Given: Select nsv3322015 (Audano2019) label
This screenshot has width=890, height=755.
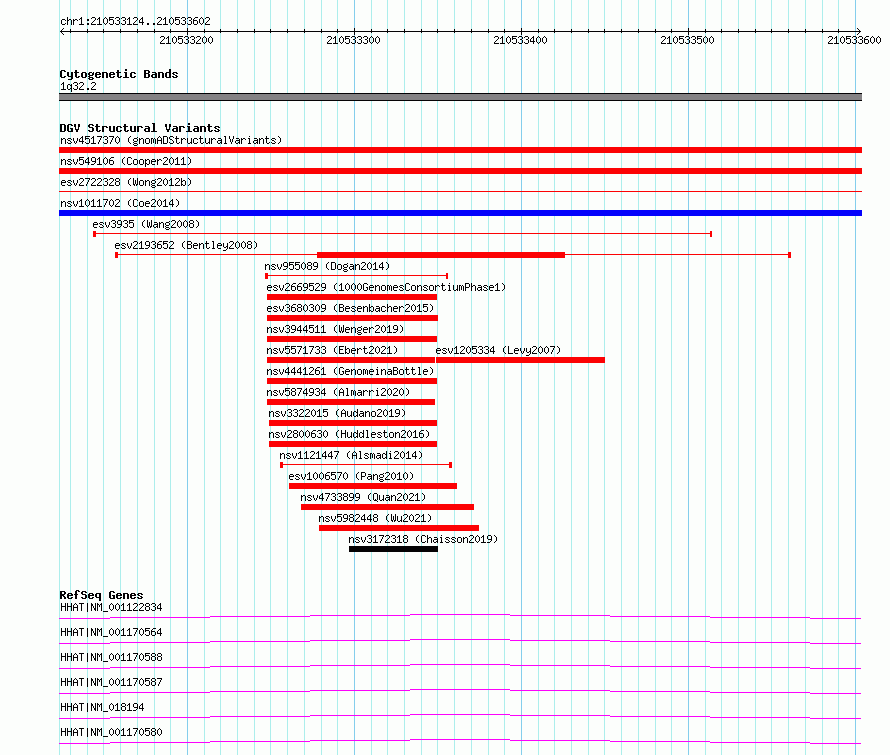Looking at the screenshot, I should pyautogui.click(x=337, y=413).
